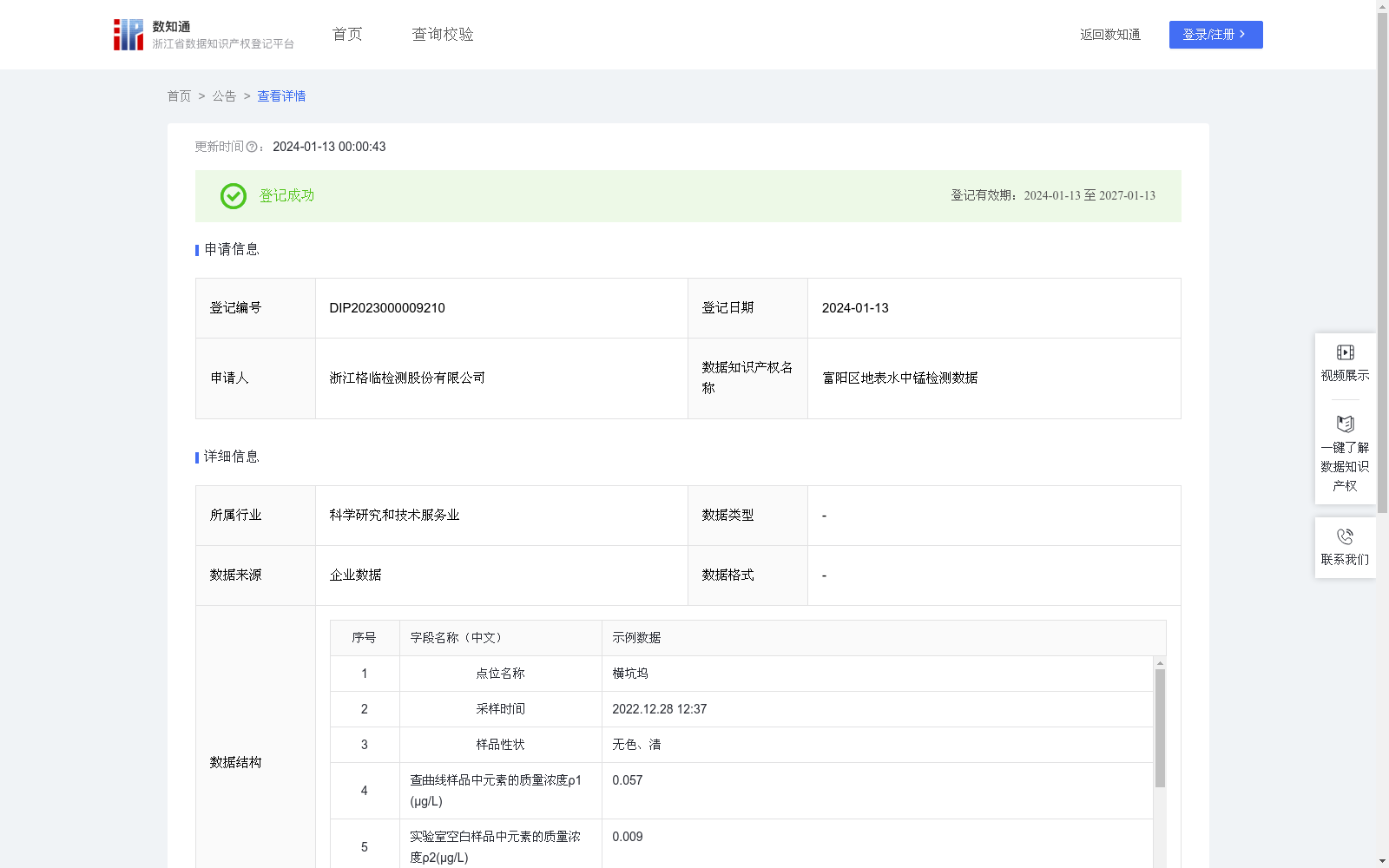Click the 富阳区地表水中锰检测数据 name cell
The height and width of the screenshot is (868, 1389).
click(x=899, y=378)
